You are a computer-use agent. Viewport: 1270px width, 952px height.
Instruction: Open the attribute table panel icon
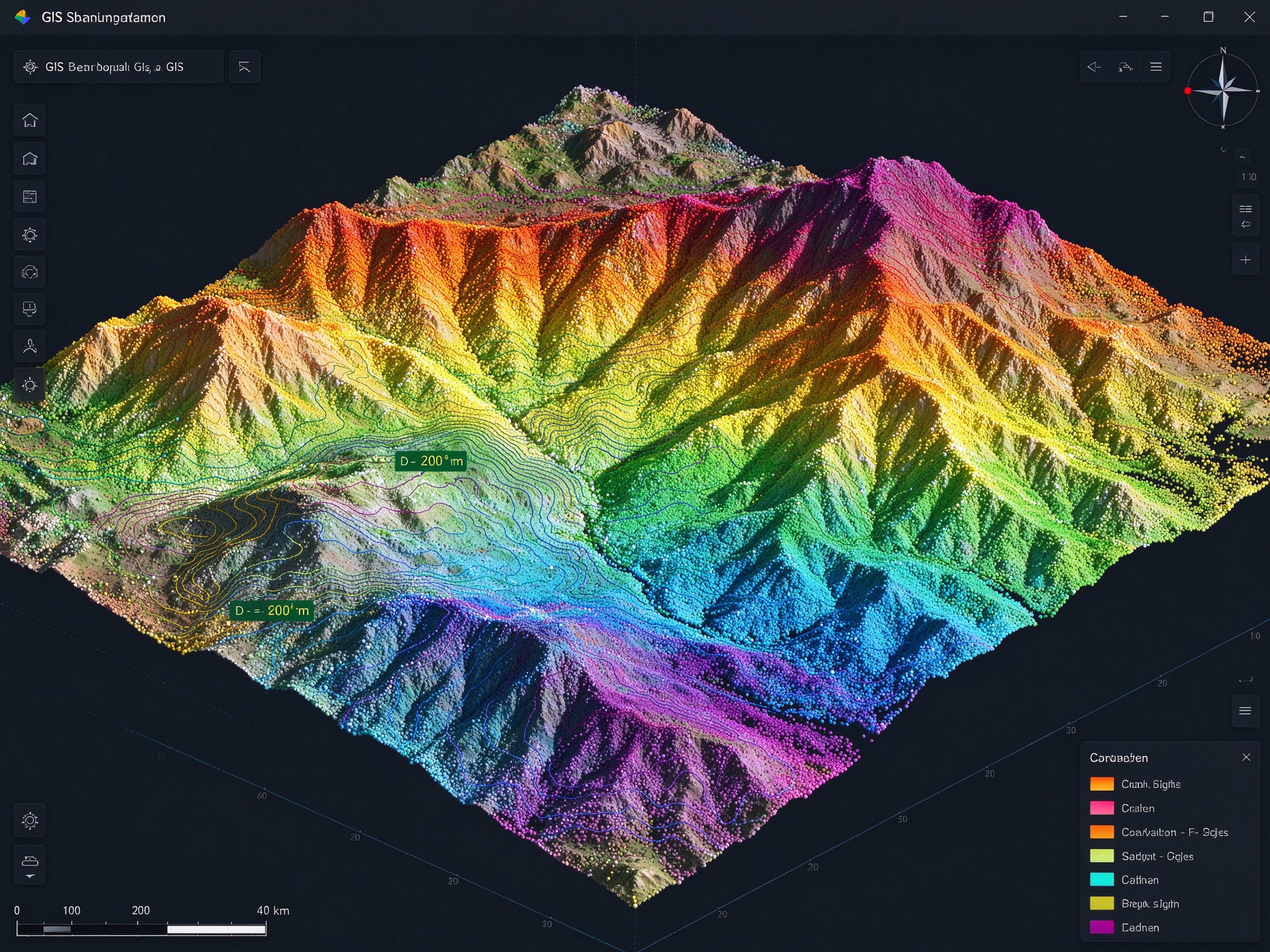pos(30,197)
